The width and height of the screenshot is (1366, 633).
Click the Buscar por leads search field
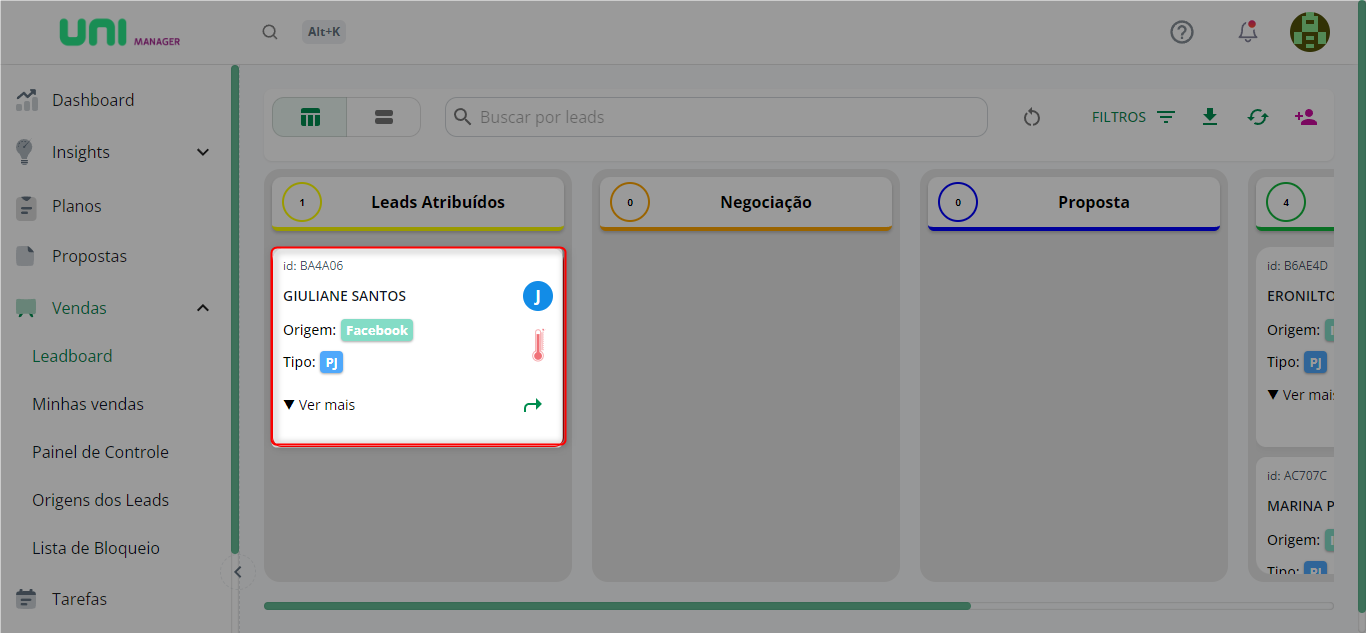coord(716,117)
